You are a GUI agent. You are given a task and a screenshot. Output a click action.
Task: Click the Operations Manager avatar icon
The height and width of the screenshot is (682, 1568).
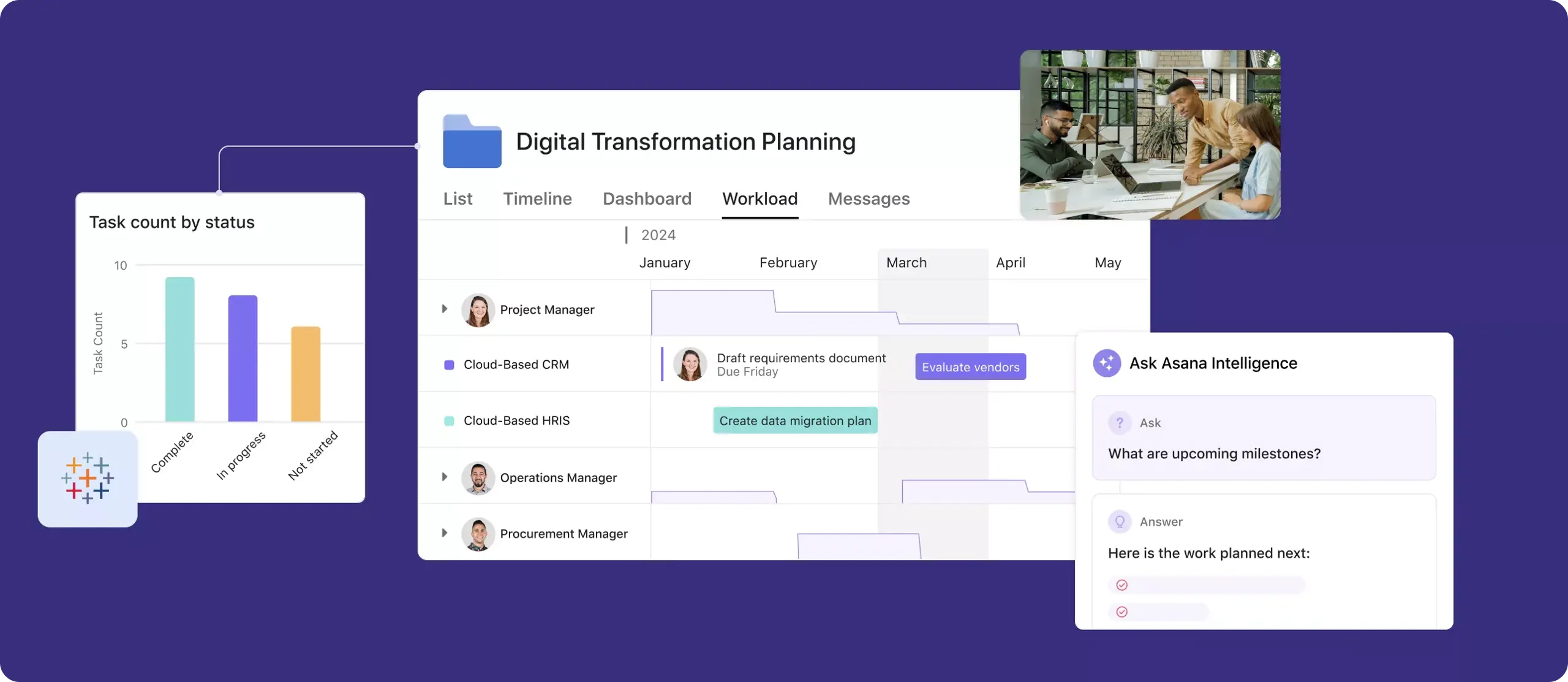[478, 478]
